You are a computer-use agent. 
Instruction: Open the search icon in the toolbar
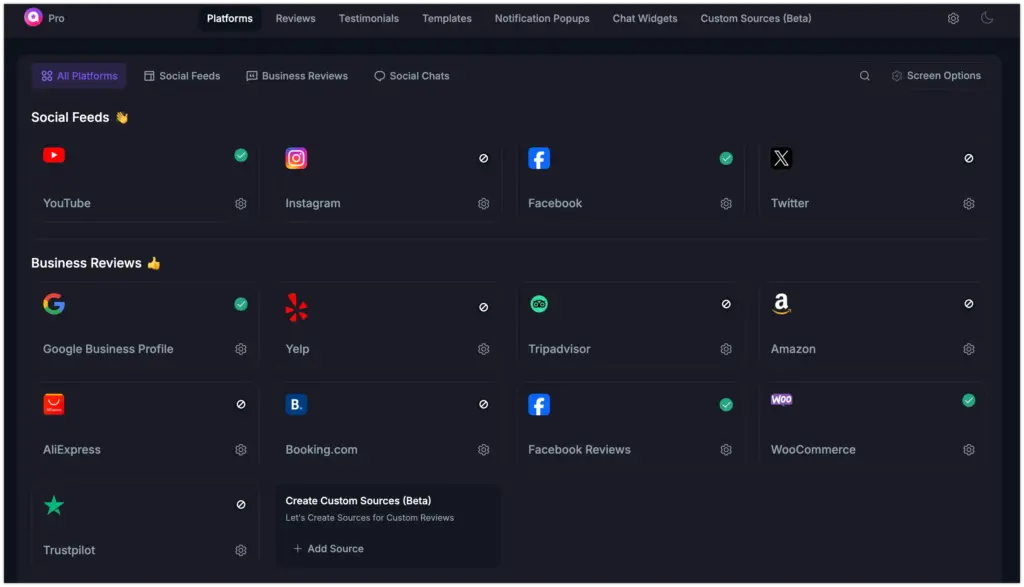point(864,75)
